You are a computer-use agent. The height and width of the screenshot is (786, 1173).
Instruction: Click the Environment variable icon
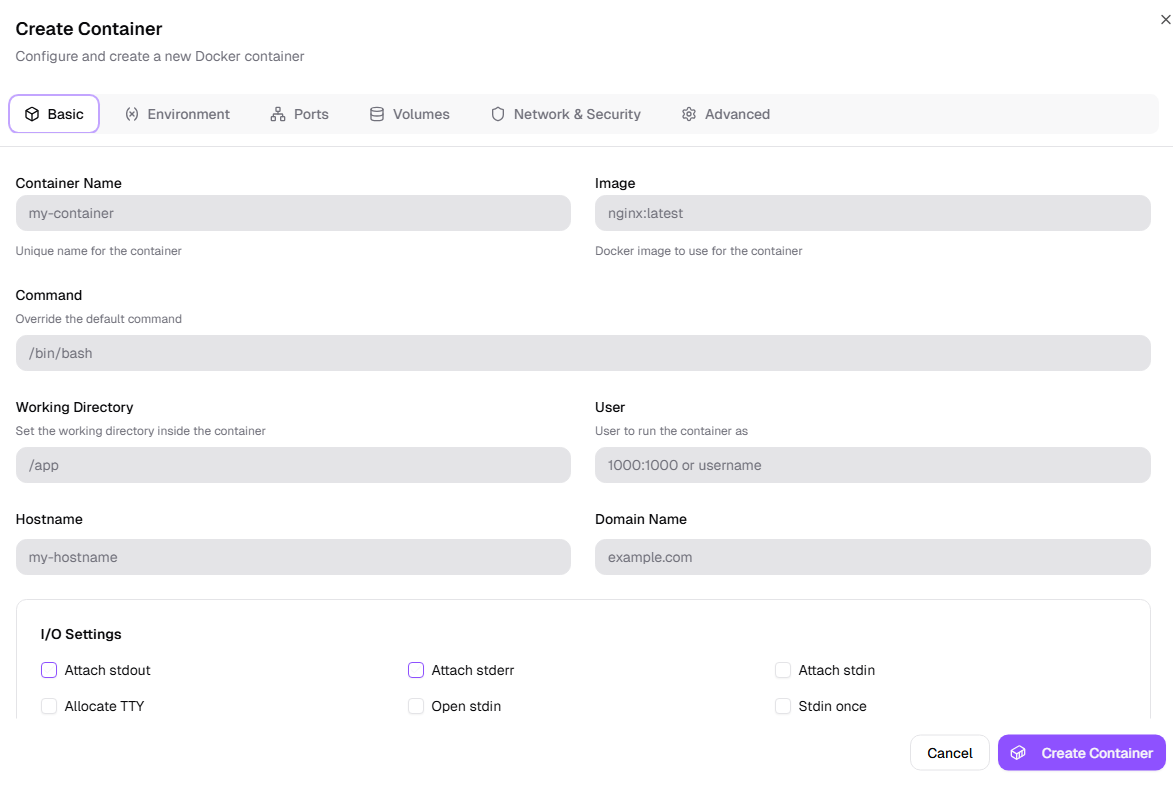(x=132, y=114)
